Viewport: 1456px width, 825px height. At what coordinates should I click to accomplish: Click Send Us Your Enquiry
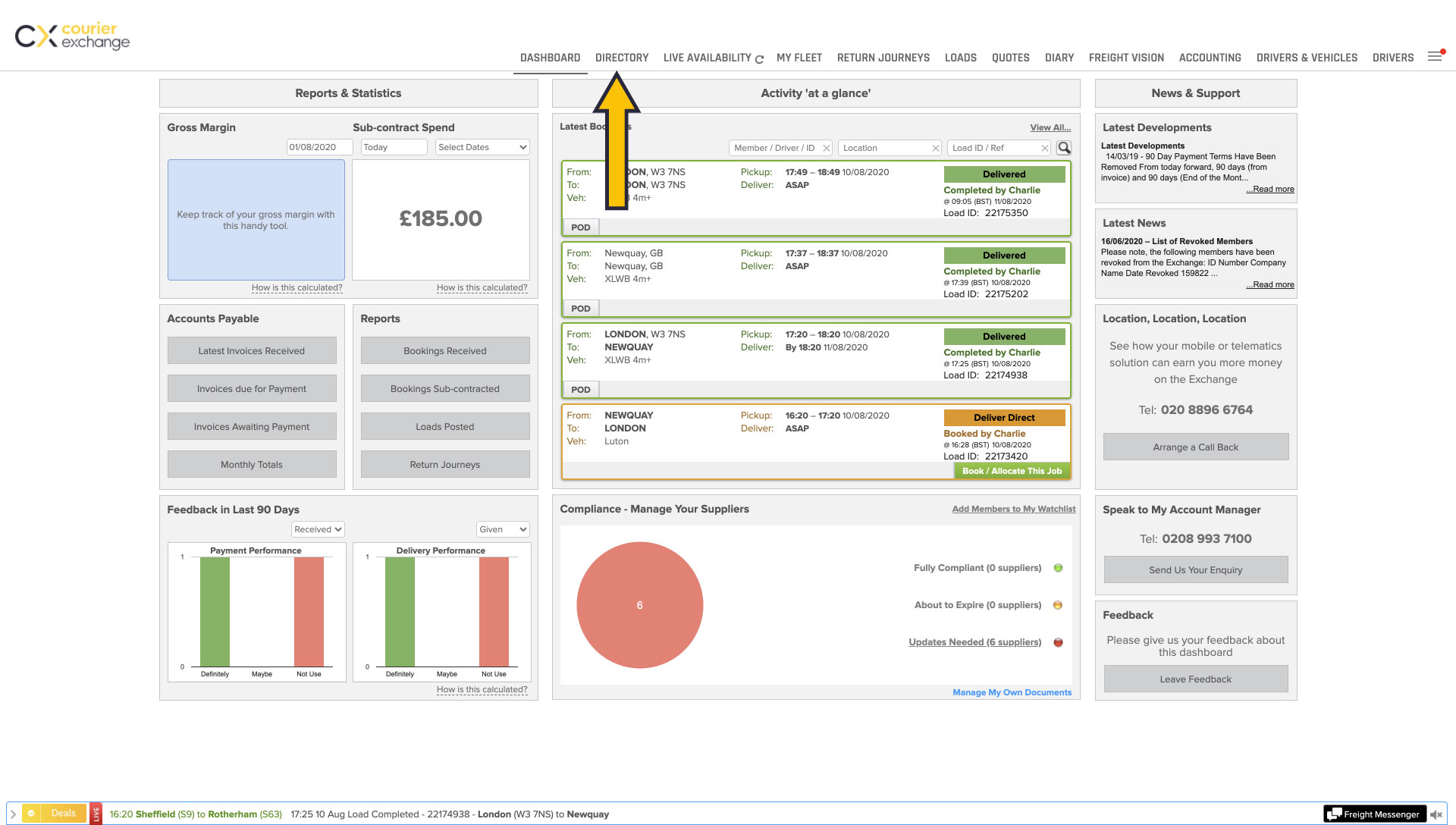(x=1196, y=569)
